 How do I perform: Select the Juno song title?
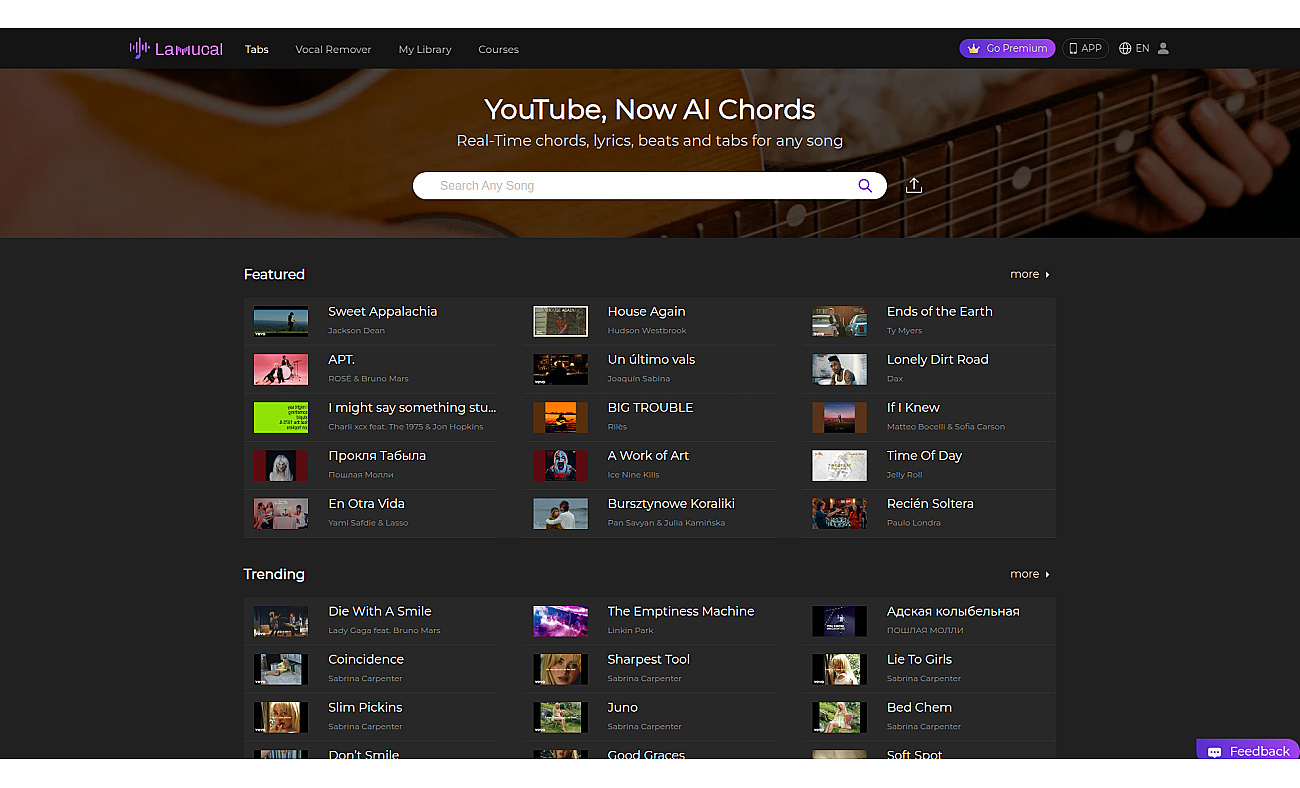click(x=623, y=708)
